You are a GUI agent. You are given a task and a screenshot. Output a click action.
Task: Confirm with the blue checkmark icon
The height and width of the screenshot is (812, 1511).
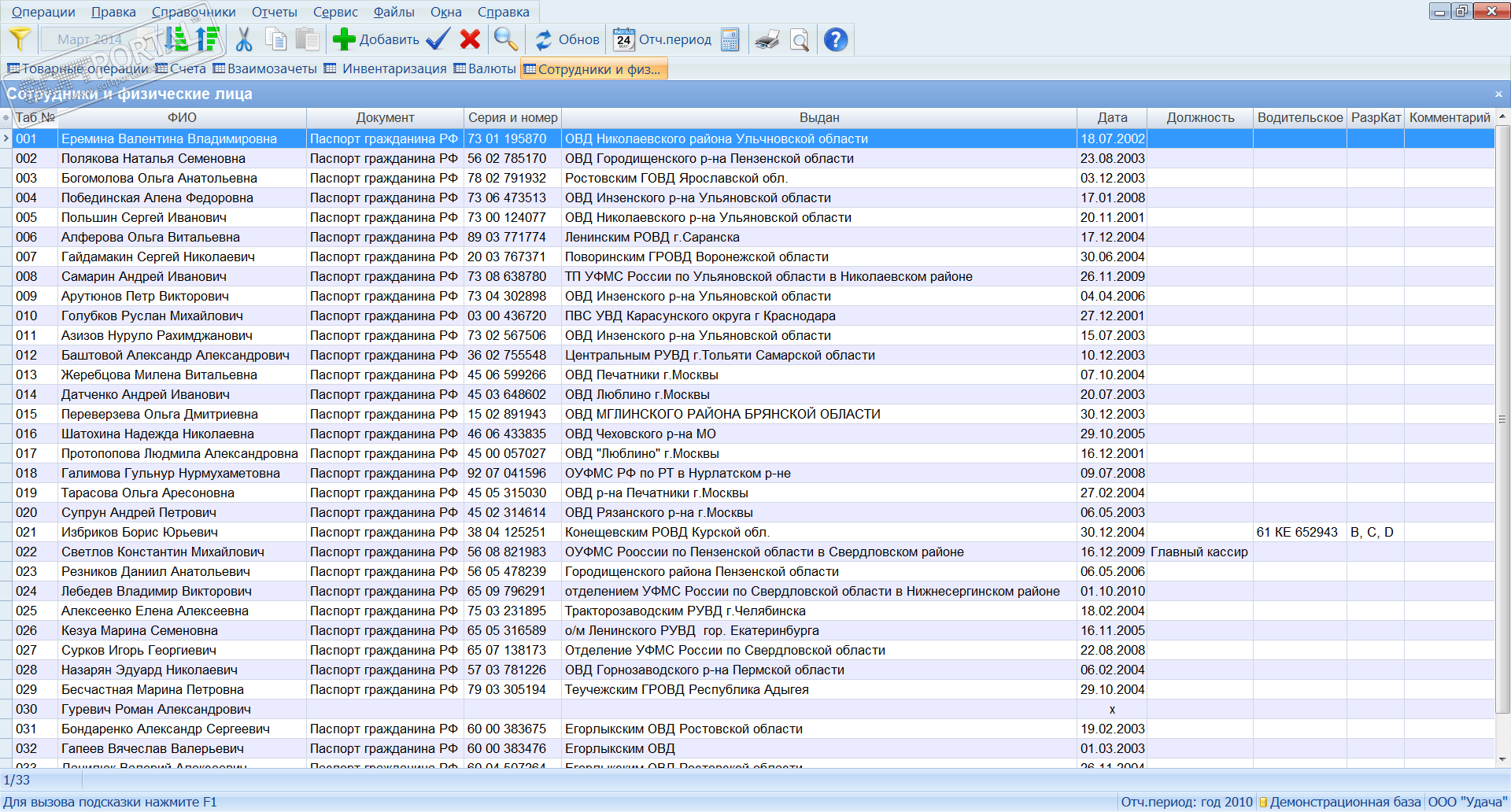pyautogui.click(x=438, y=39)
